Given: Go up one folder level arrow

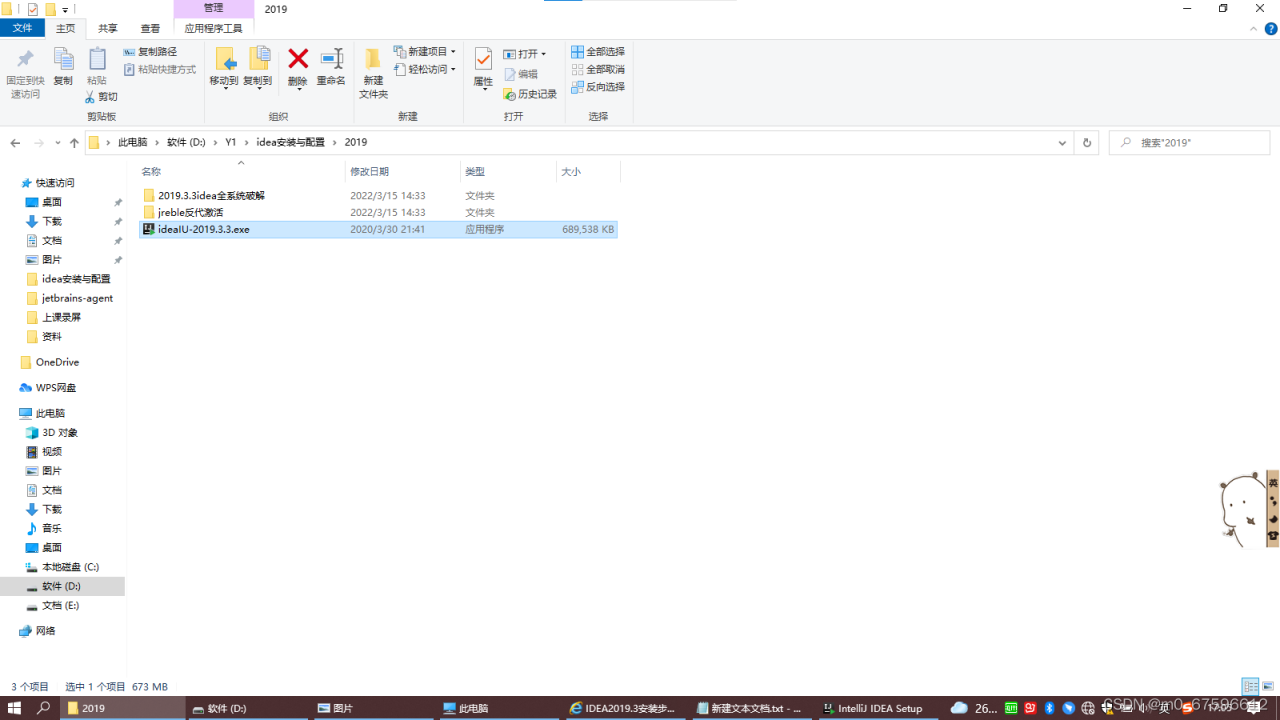Looking at the screenshot, I should [x=74, y=143].
